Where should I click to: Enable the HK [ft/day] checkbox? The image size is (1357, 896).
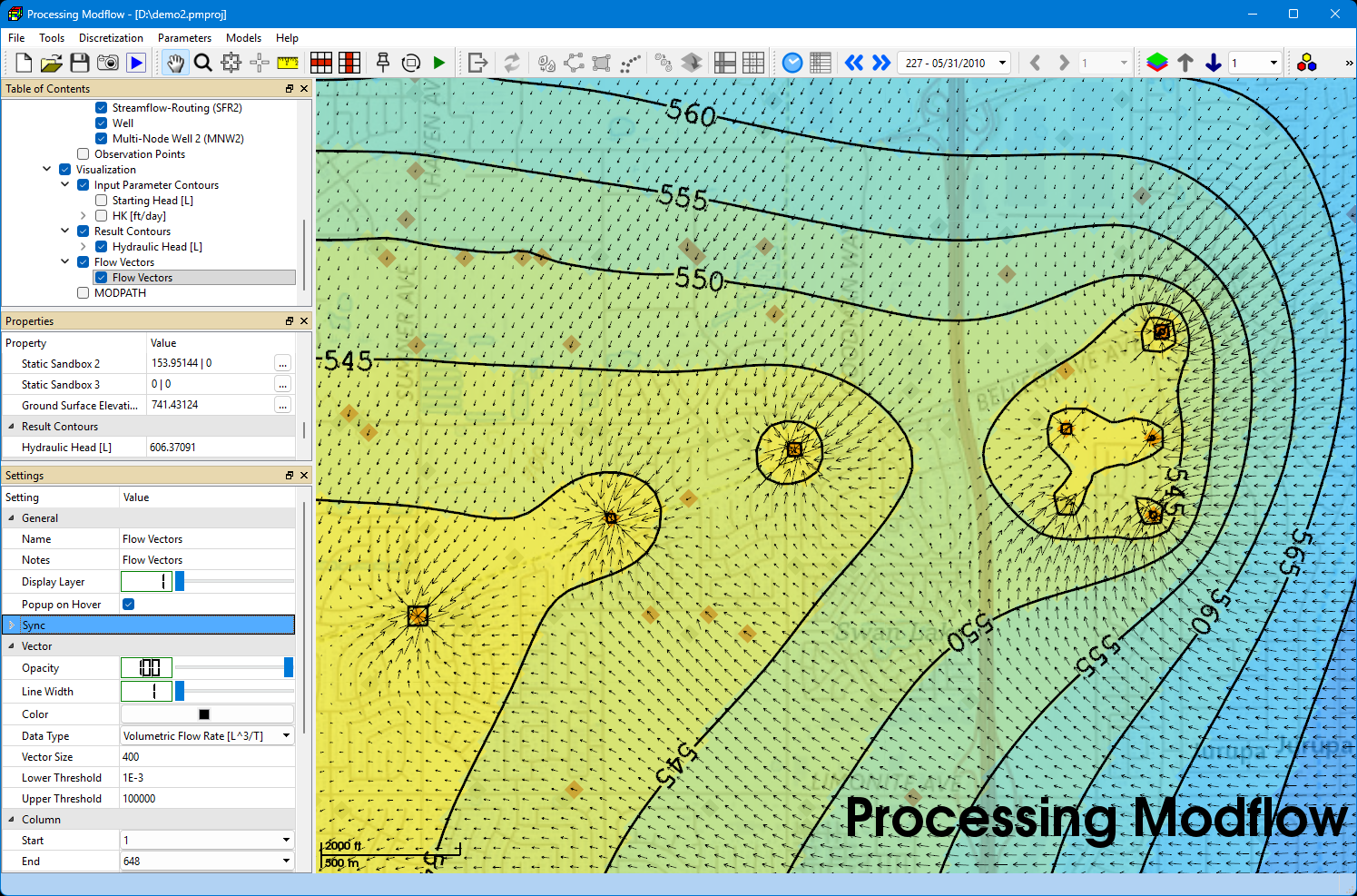[x=102, y=216]
